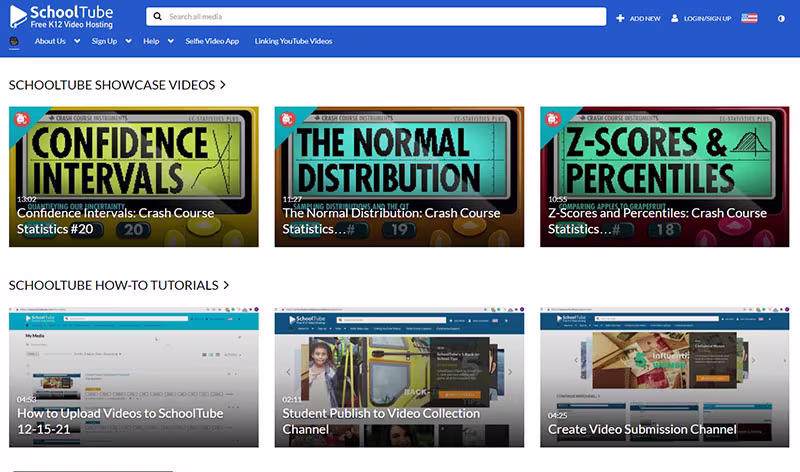Focus the Search all media field
800x472 pixels.
point(376,16)
